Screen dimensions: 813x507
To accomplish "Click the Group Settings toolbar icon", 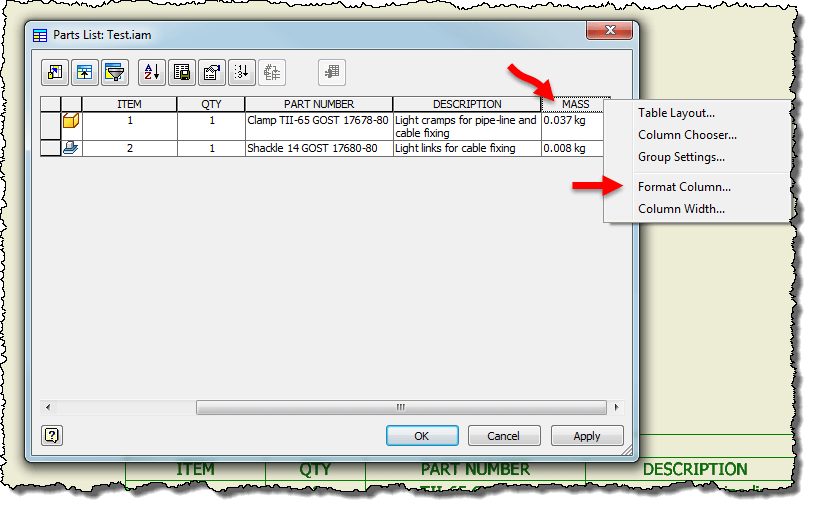I will pyautogui.click(x=85, y=72).
